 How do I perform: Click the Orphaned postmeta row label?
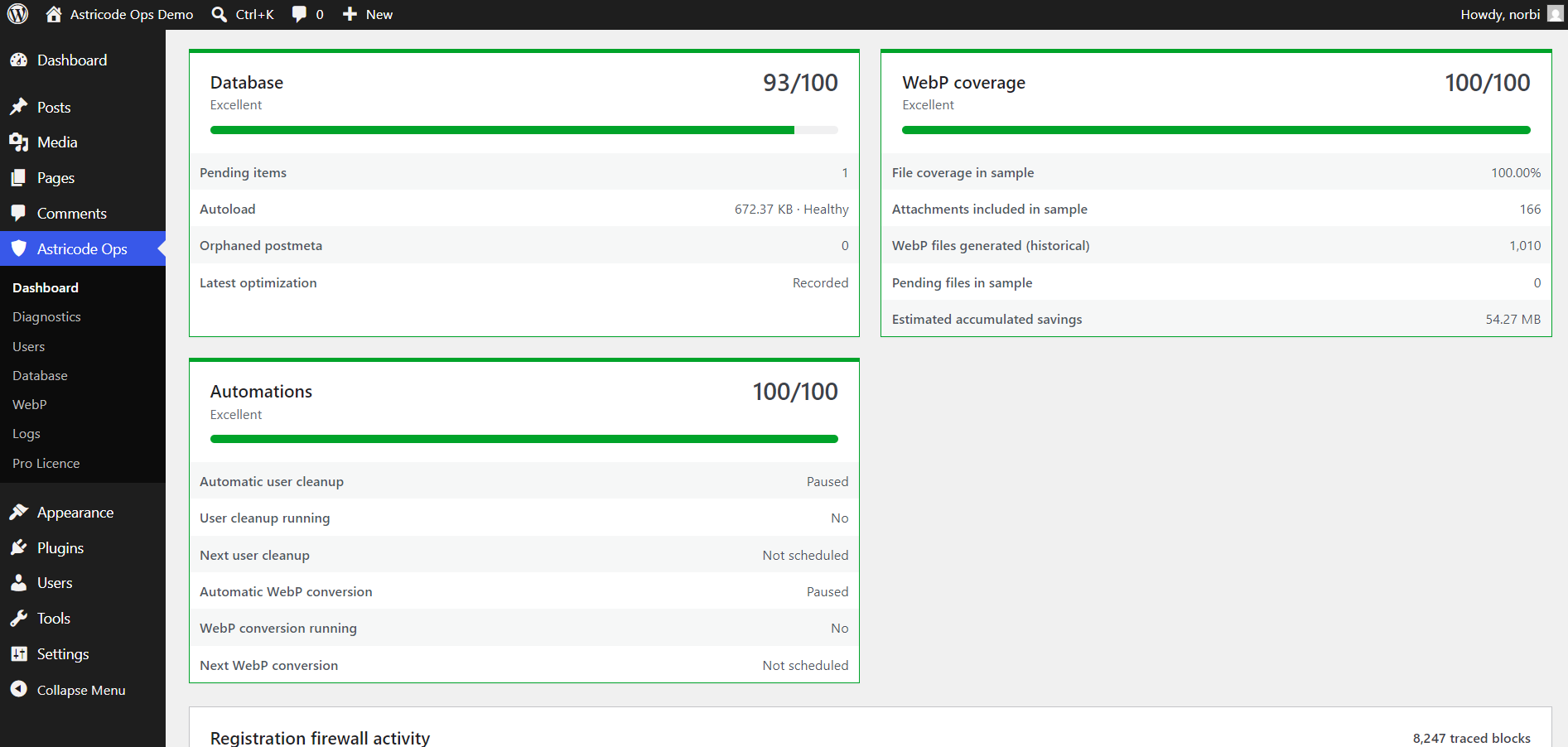(x=261, y=246)
